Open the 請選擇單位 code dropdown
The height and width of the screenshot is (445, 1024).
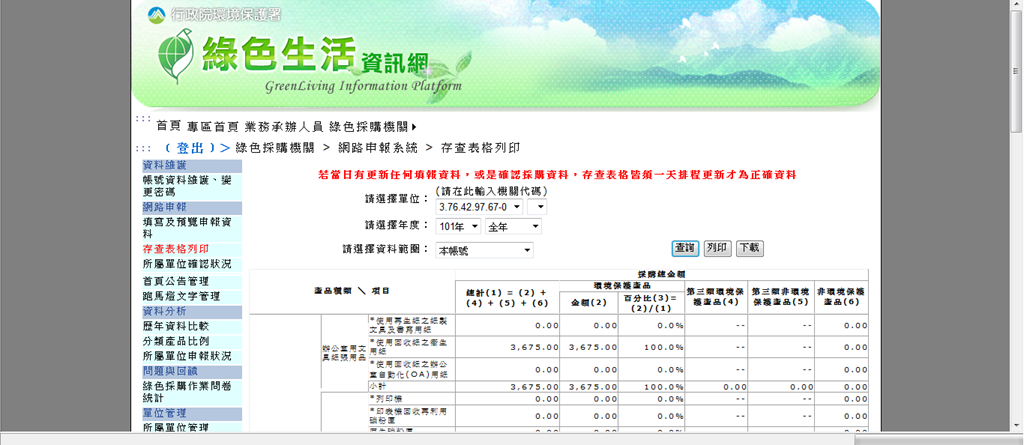click(x=479, y=207)
